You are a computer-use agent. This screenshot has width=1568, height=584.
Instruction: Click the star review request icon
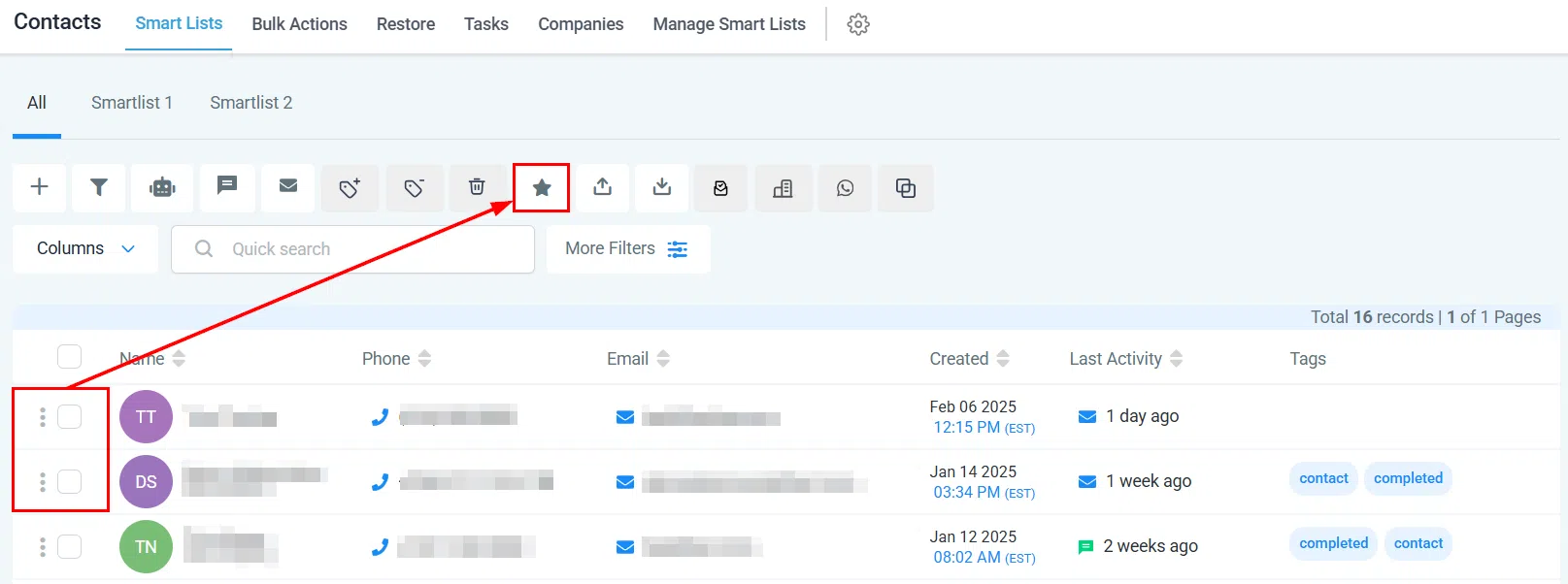(542, 187)
